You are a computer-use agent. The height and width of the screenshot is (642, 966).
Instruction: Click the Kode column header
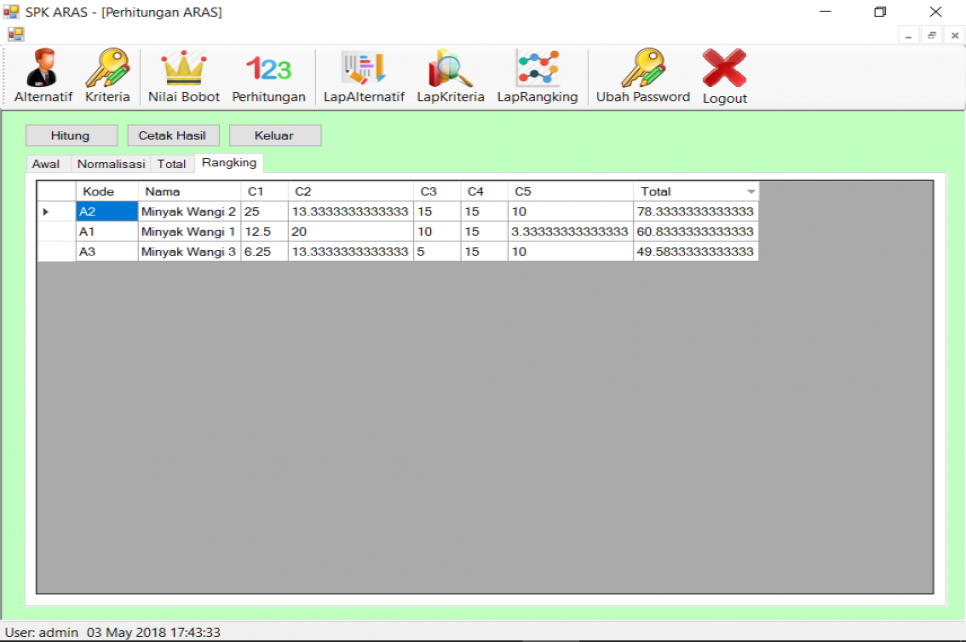point(105,191)
